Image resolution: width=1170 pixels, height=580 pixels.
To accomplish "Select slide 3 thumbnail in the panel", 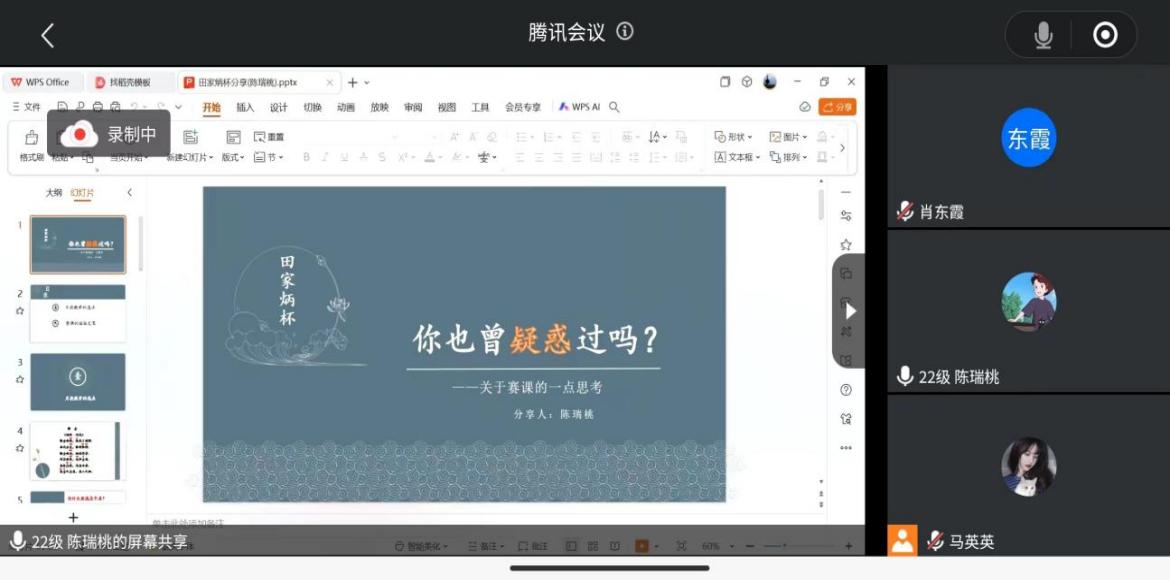I will 78,381.
